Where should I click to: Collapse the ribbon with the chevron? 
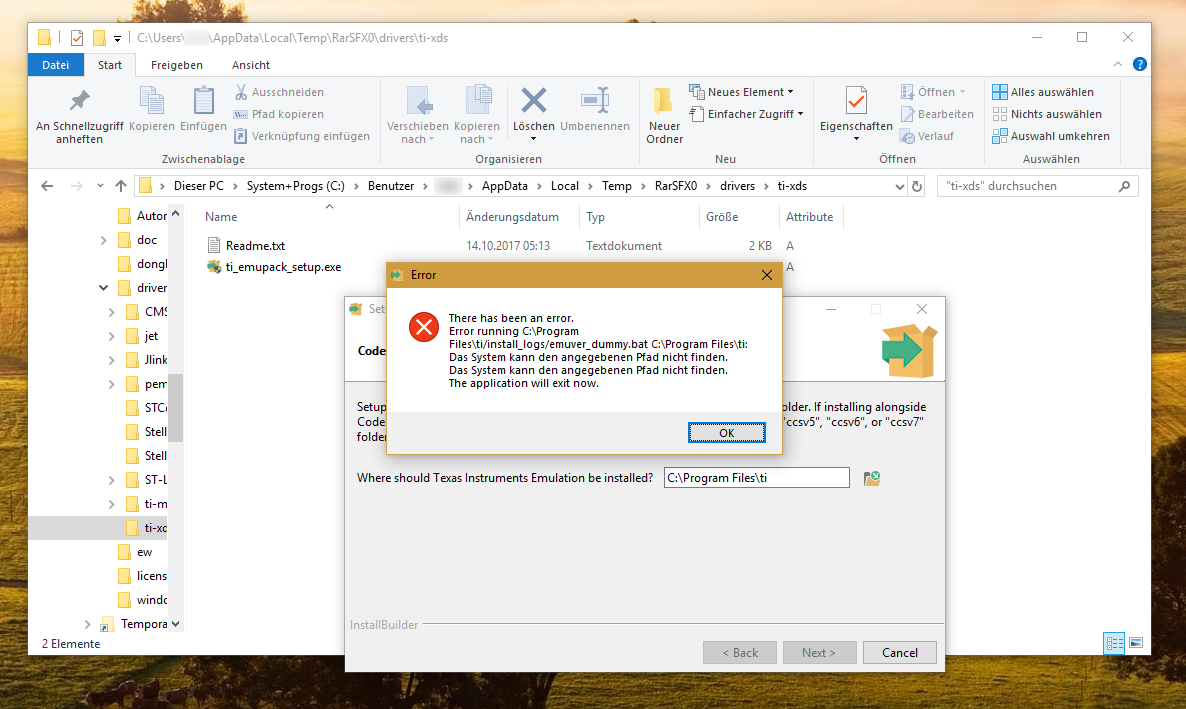(1117, 65)
